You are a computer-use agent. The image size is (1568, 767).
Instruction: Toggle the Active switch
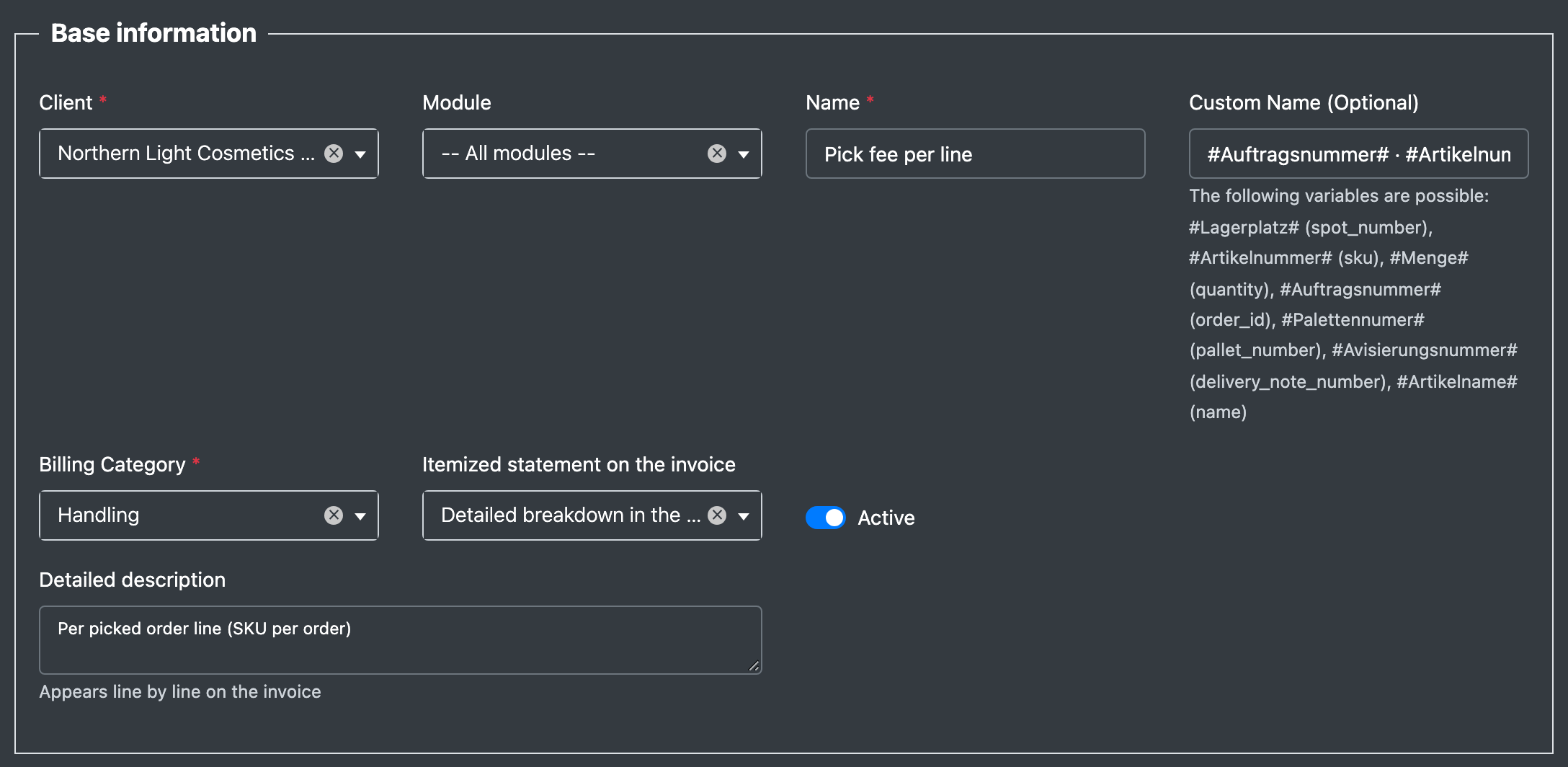tap(825, 518)
